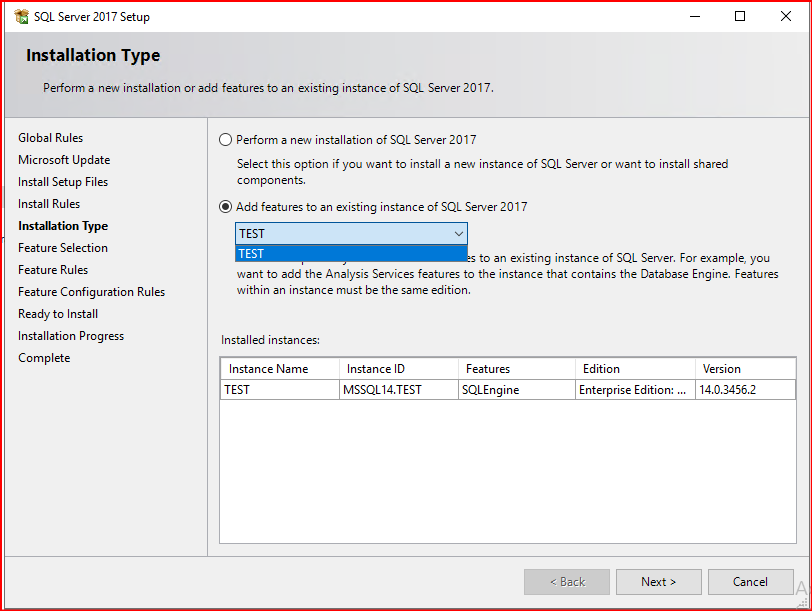Viewport: 812px width, 611px height.
Task: Select Add features to existing instance radio
Action: tap(225, 207)
